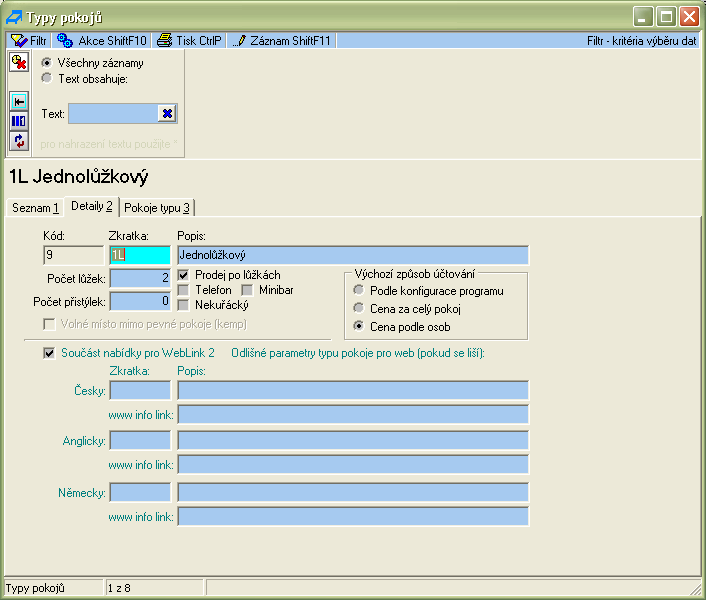Maximize the Typy pokojů window
706x600 pixels.
point(666,17)
